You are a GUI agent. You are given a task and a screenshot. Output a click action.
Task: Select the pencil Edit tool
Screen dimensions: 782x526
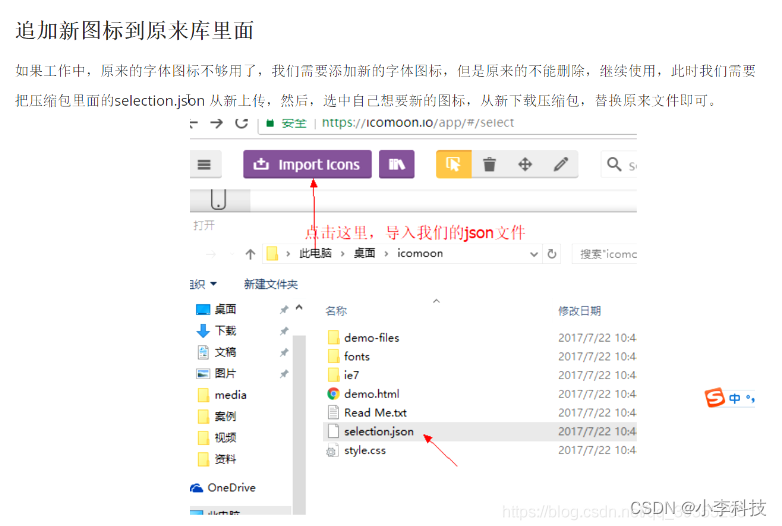coord(560,165)
